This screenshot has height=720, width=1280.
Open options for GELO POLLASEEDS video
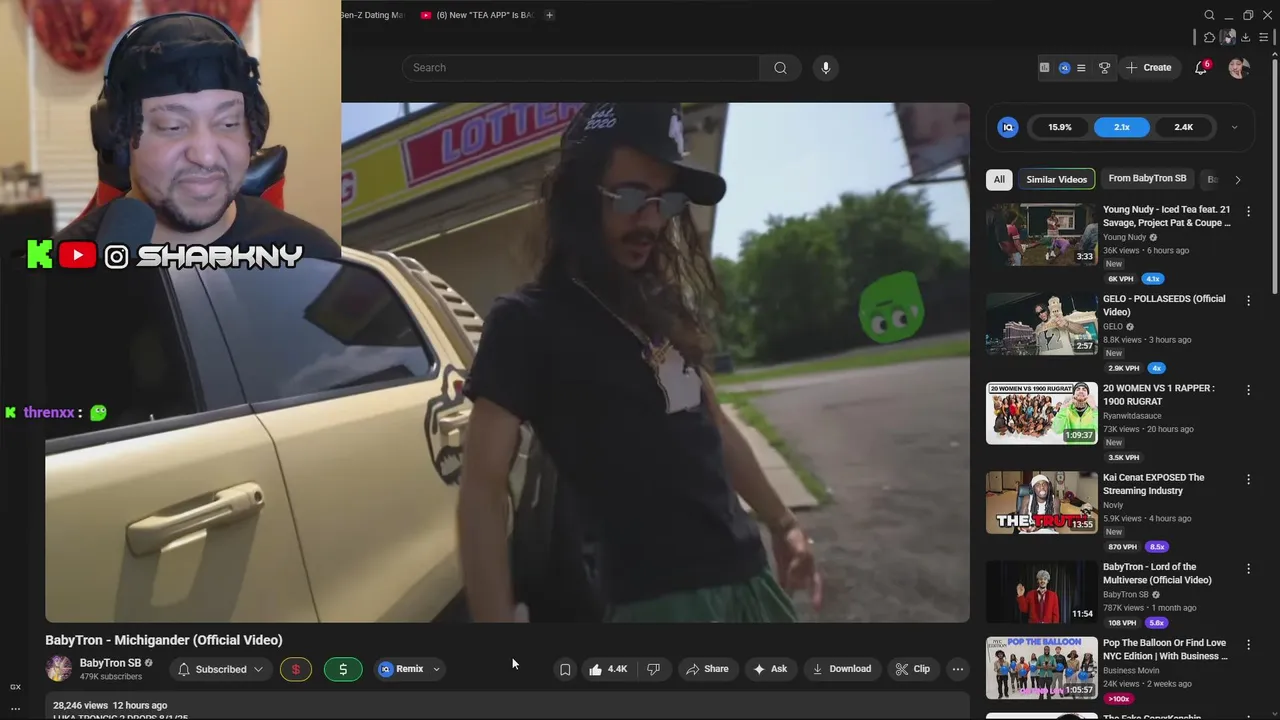point(1248,300)
